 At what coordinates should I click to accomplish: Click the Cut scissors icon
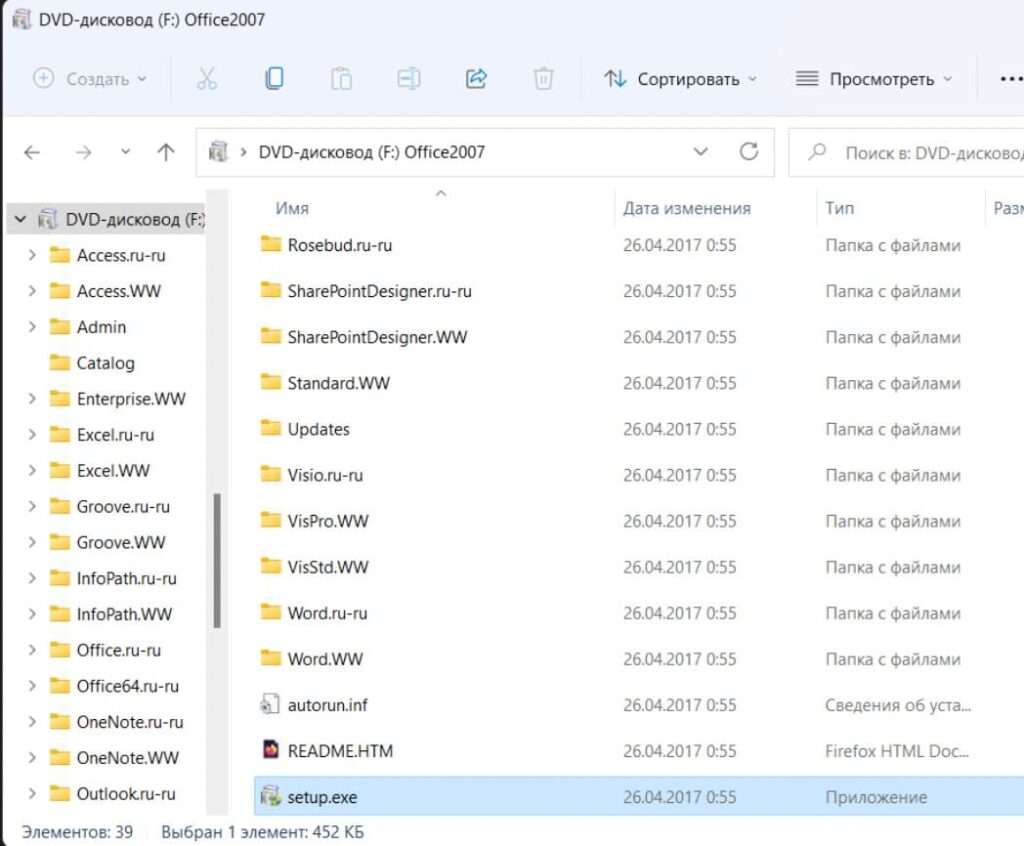point(206,79)
